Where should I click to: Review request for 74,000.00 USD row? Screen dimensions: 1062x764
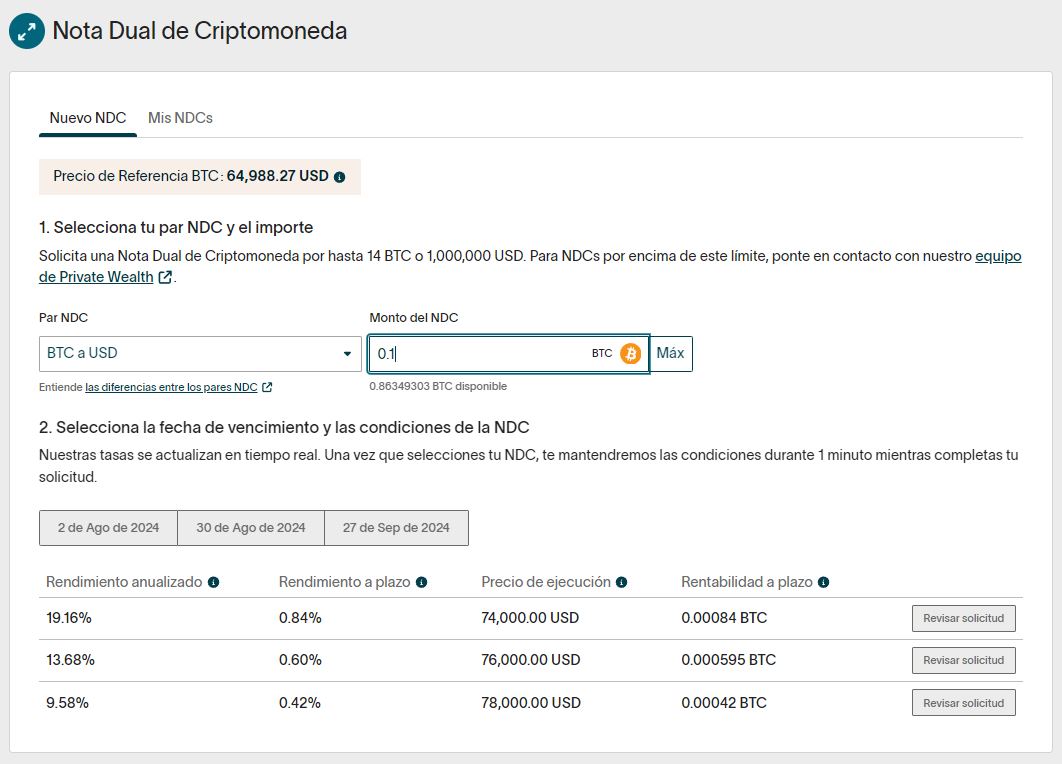pos(963,618)
